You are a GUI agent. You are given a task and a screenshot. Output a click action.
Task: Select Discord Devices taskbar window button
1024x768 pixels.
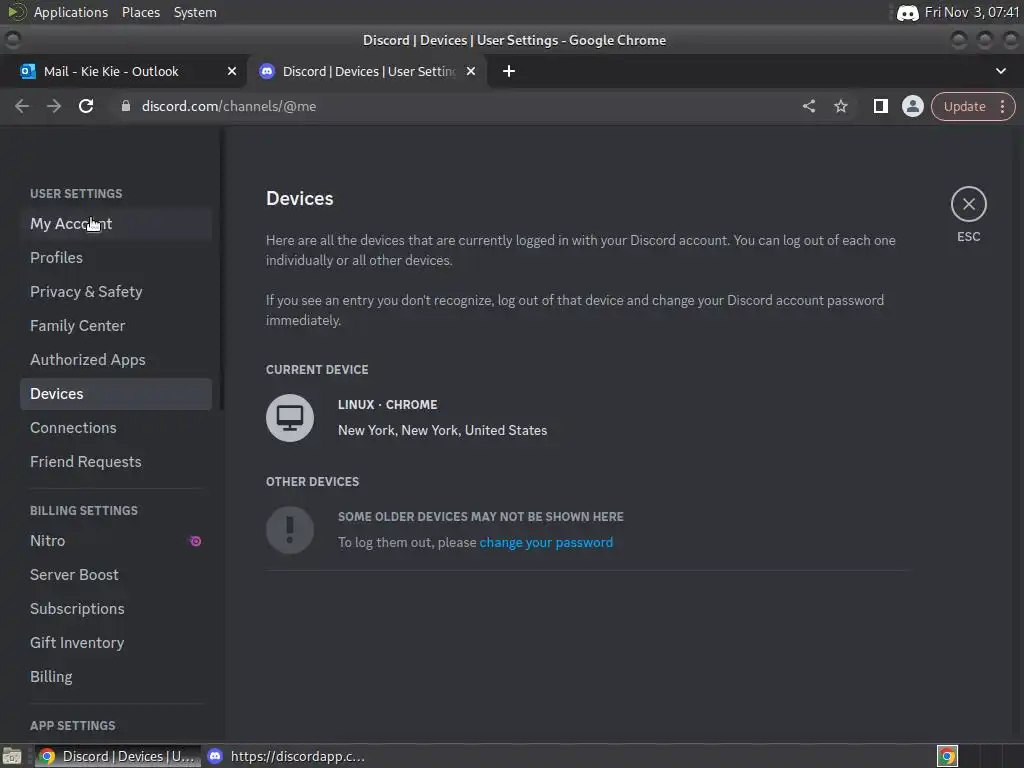pos(117,756)
